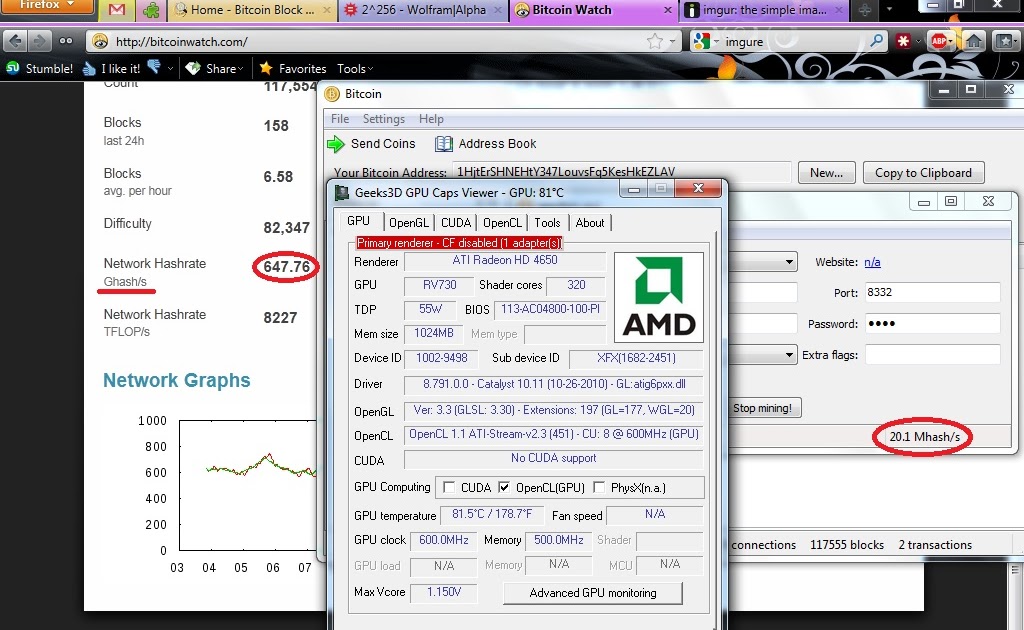The width and height of the screenshot is (1024, 630).
Task: Open the Address Book in Bitcoin
Action: pos(485,144)
